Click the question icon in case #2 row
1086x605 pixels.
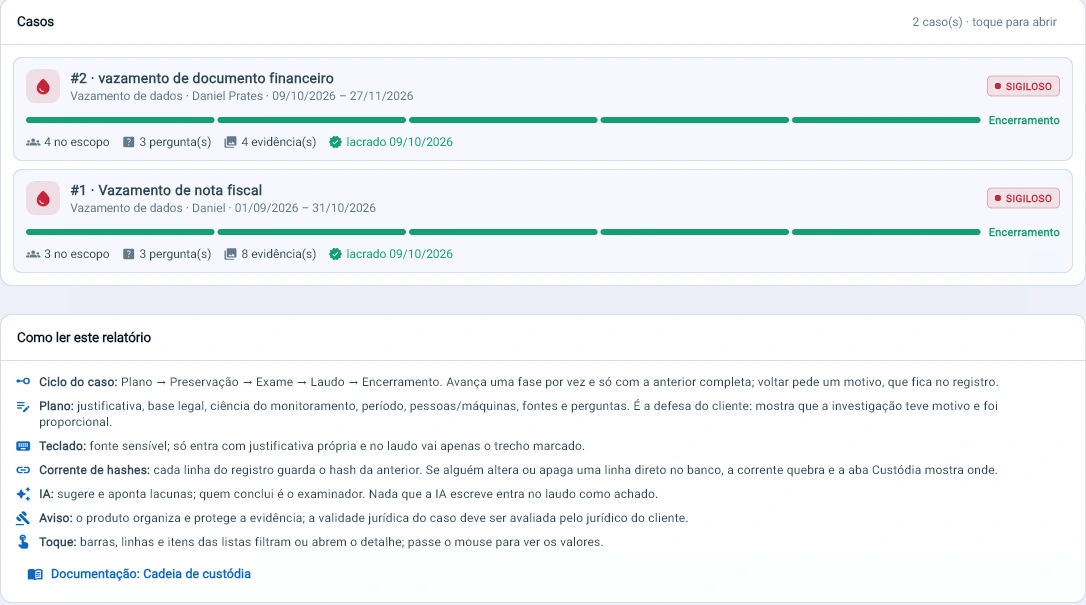pyautogui.click(x=128, y=142)
